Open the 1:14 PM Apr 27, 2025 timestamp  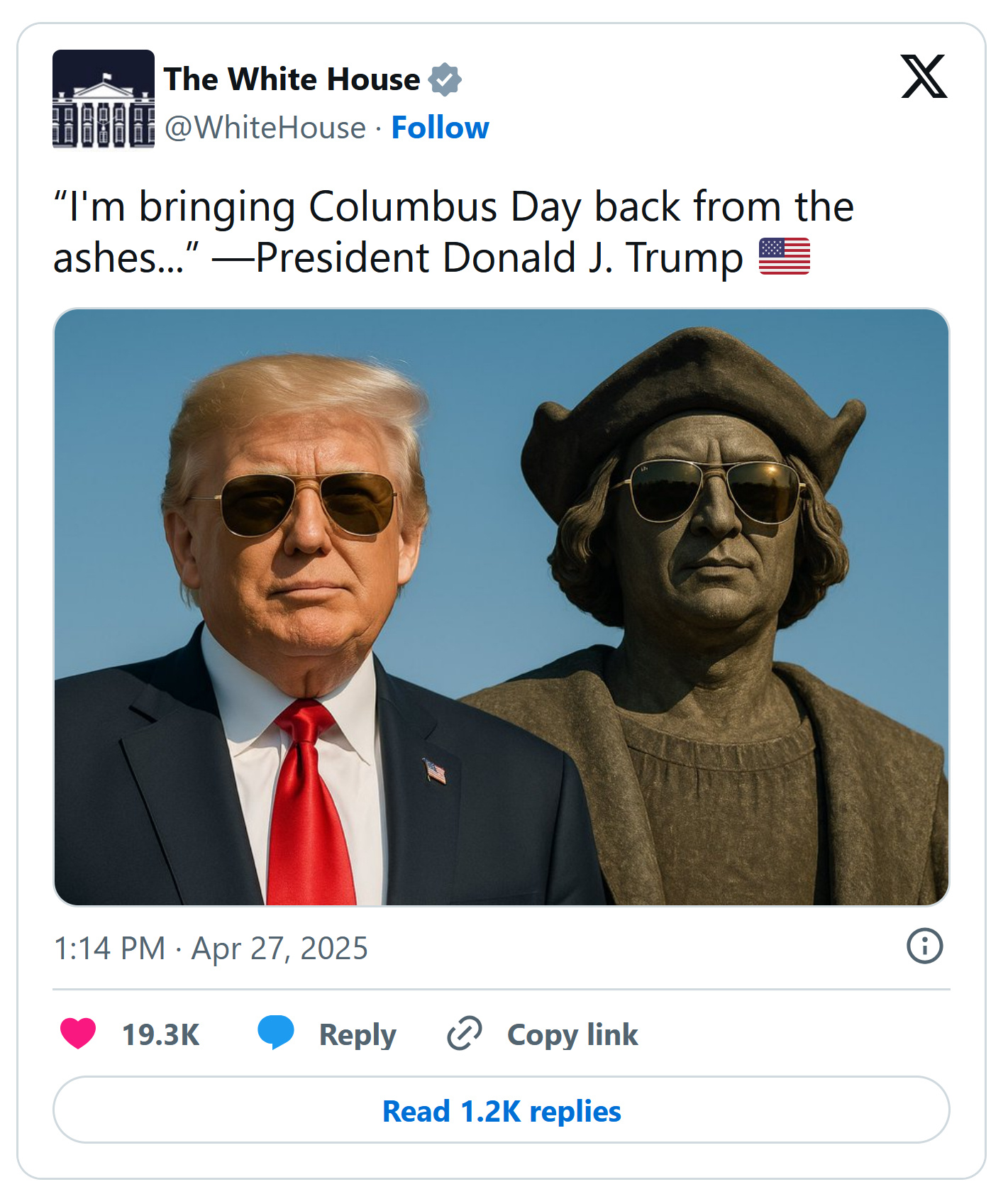click(x=211, y=949)
